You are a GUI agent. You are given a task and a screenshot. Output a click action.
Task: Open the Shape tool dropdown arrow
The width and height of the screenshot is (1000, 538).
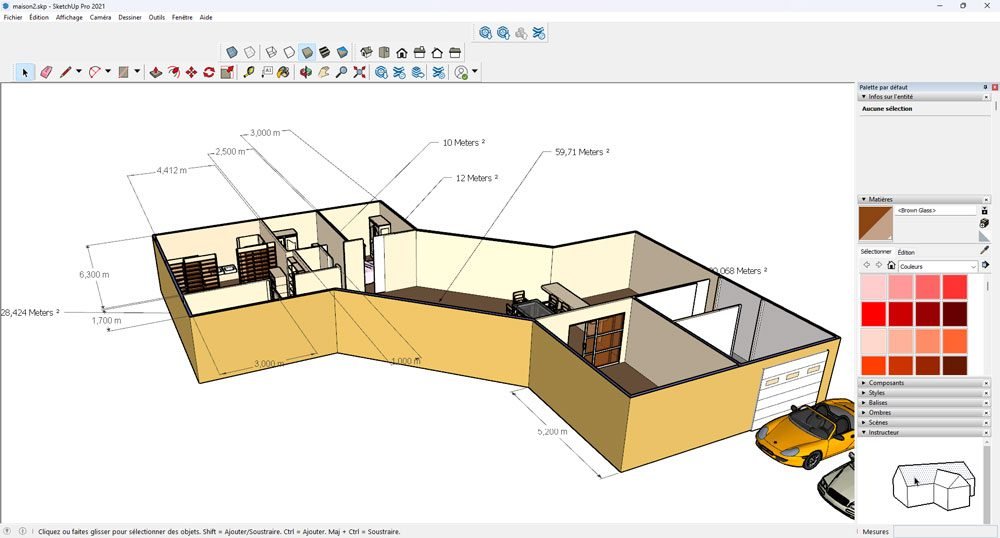pyautogui.click(x=137, y=72)
